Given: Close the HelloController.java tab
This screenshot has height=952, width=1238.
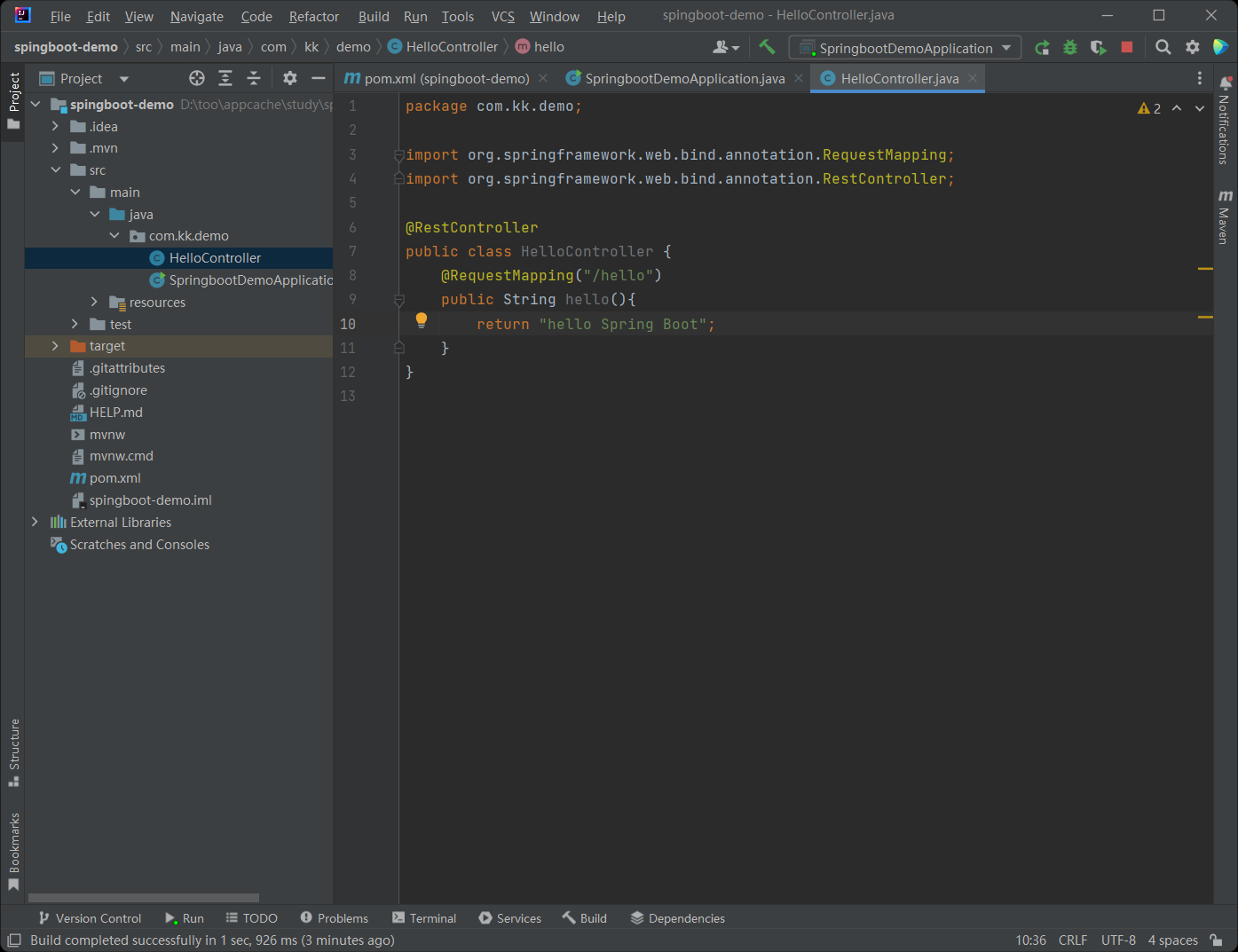Looking at the screenshot, I should click(973, 78).
